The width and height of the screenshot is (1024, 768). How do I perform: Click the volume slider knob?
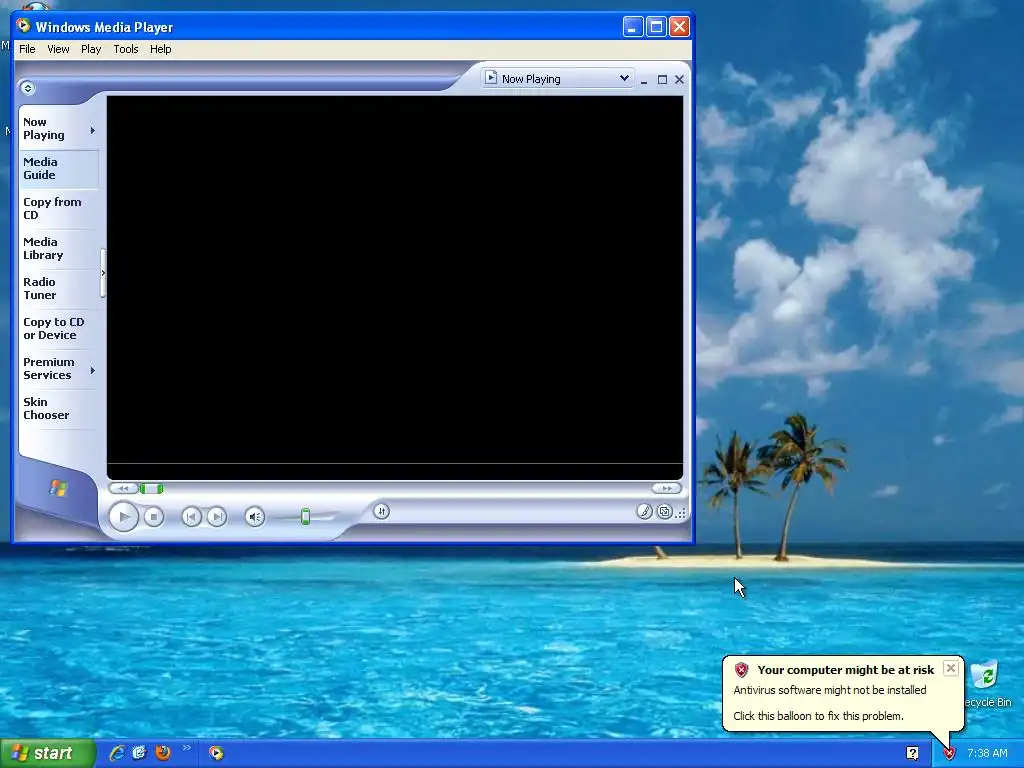(305, 517)
